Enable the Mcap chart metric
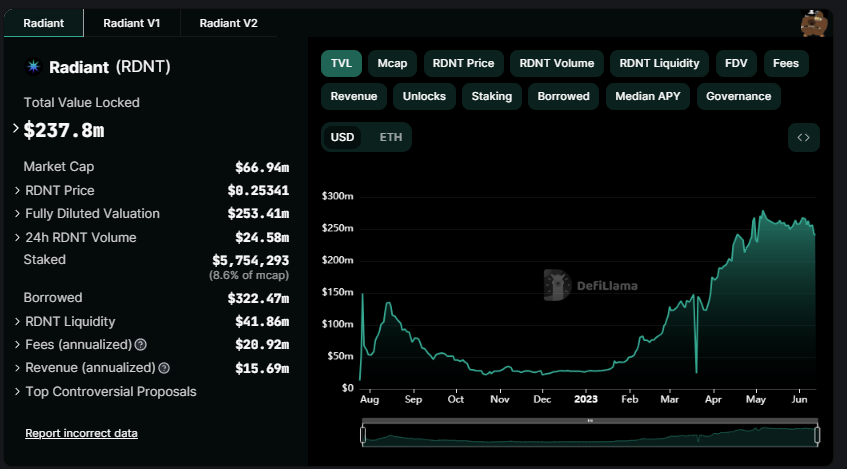The width and height of the screenshot is (847, 469). pos(391,63)
